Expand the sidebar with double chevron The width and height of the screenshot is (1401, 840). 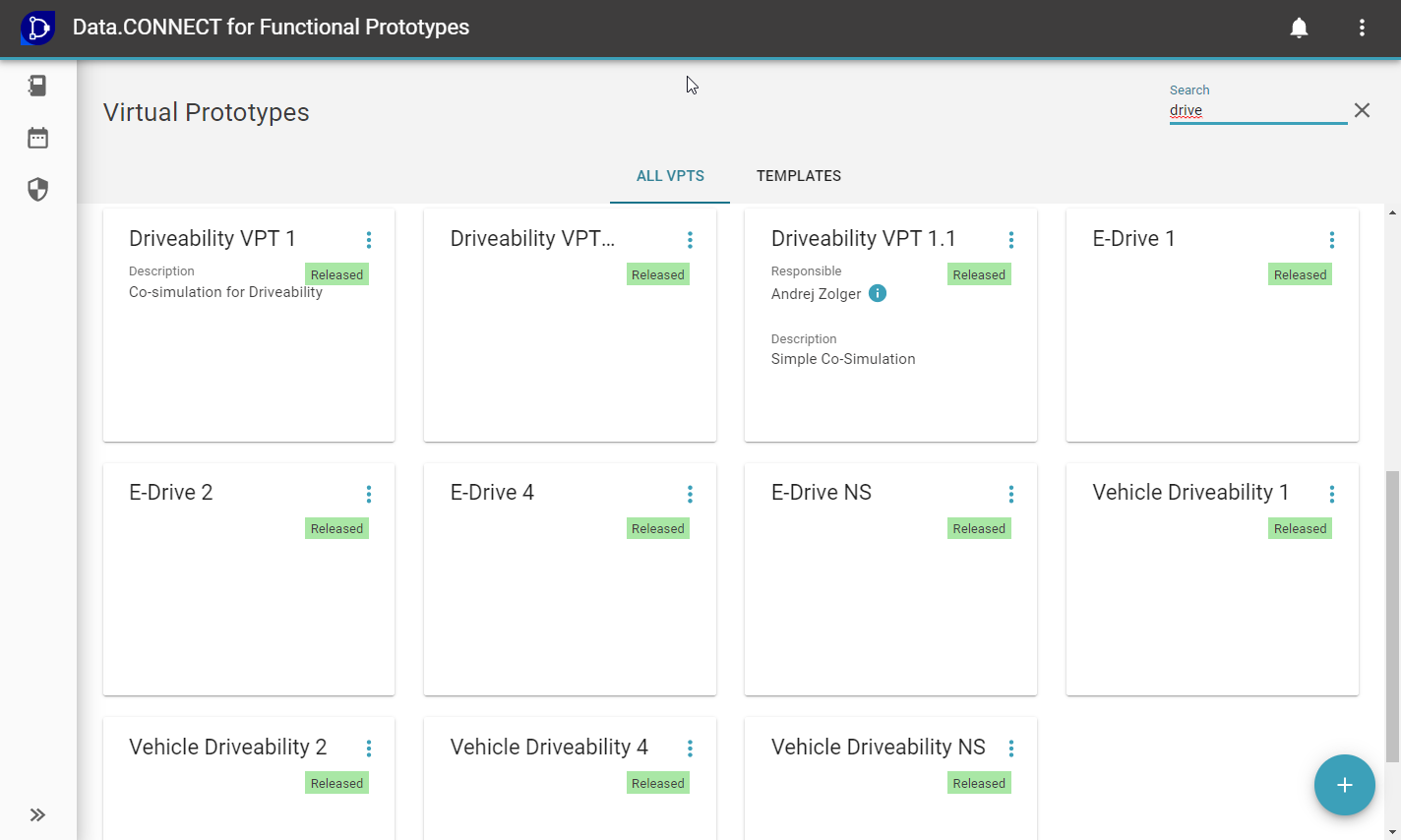pos(37,814)
